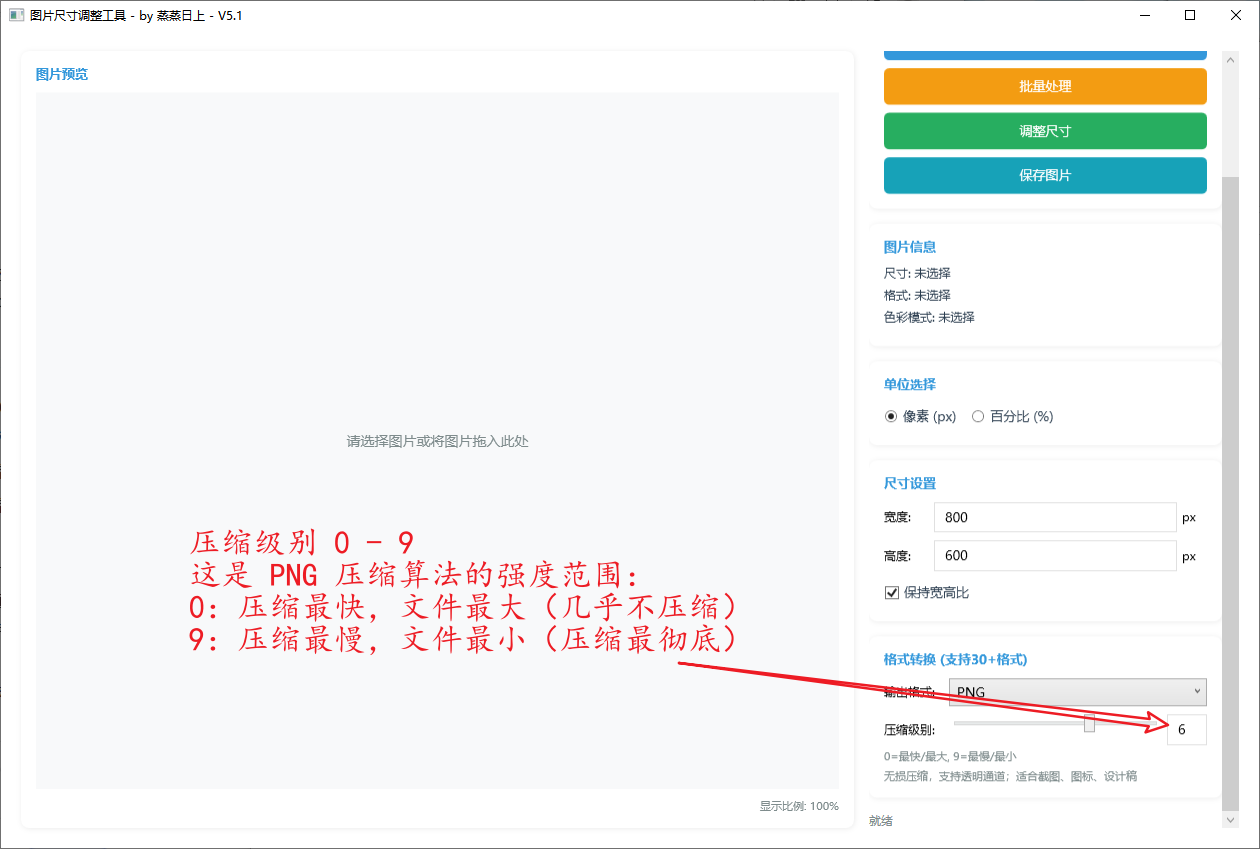Click the 宽度 input field showing 800
The height and width of the screenshot is (849, 1260).
1054,518
